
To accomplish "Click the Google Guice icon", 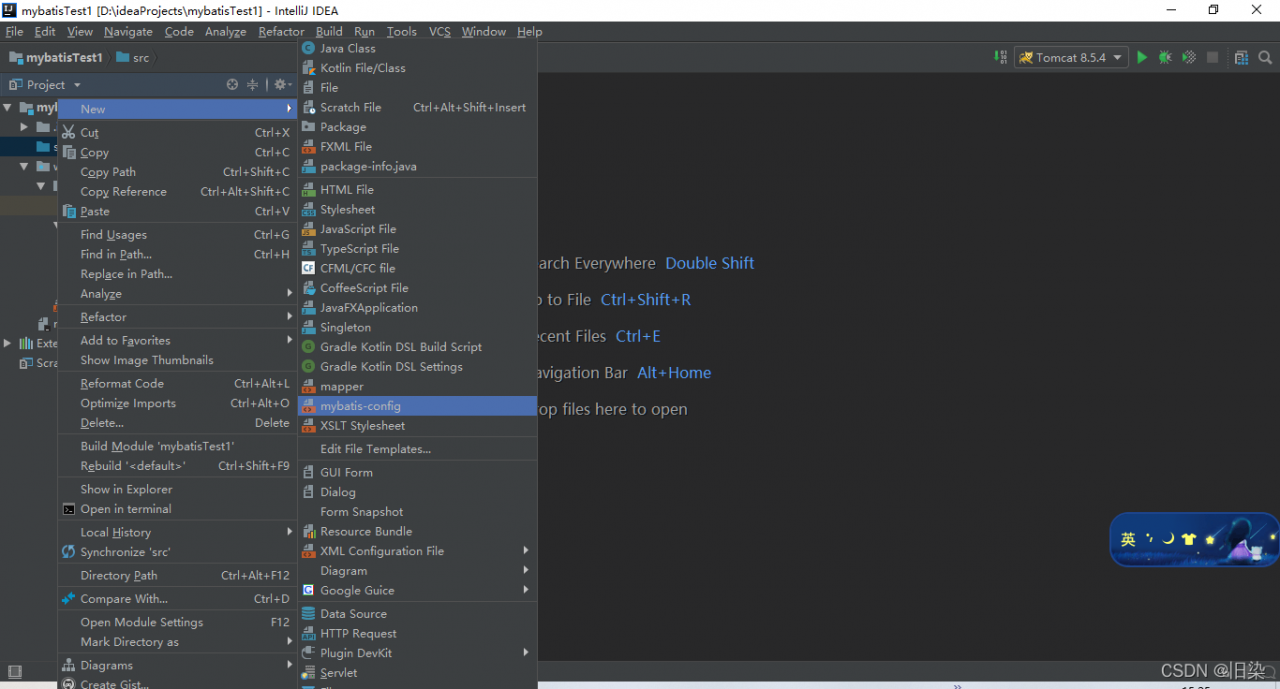I will point(309,590).
